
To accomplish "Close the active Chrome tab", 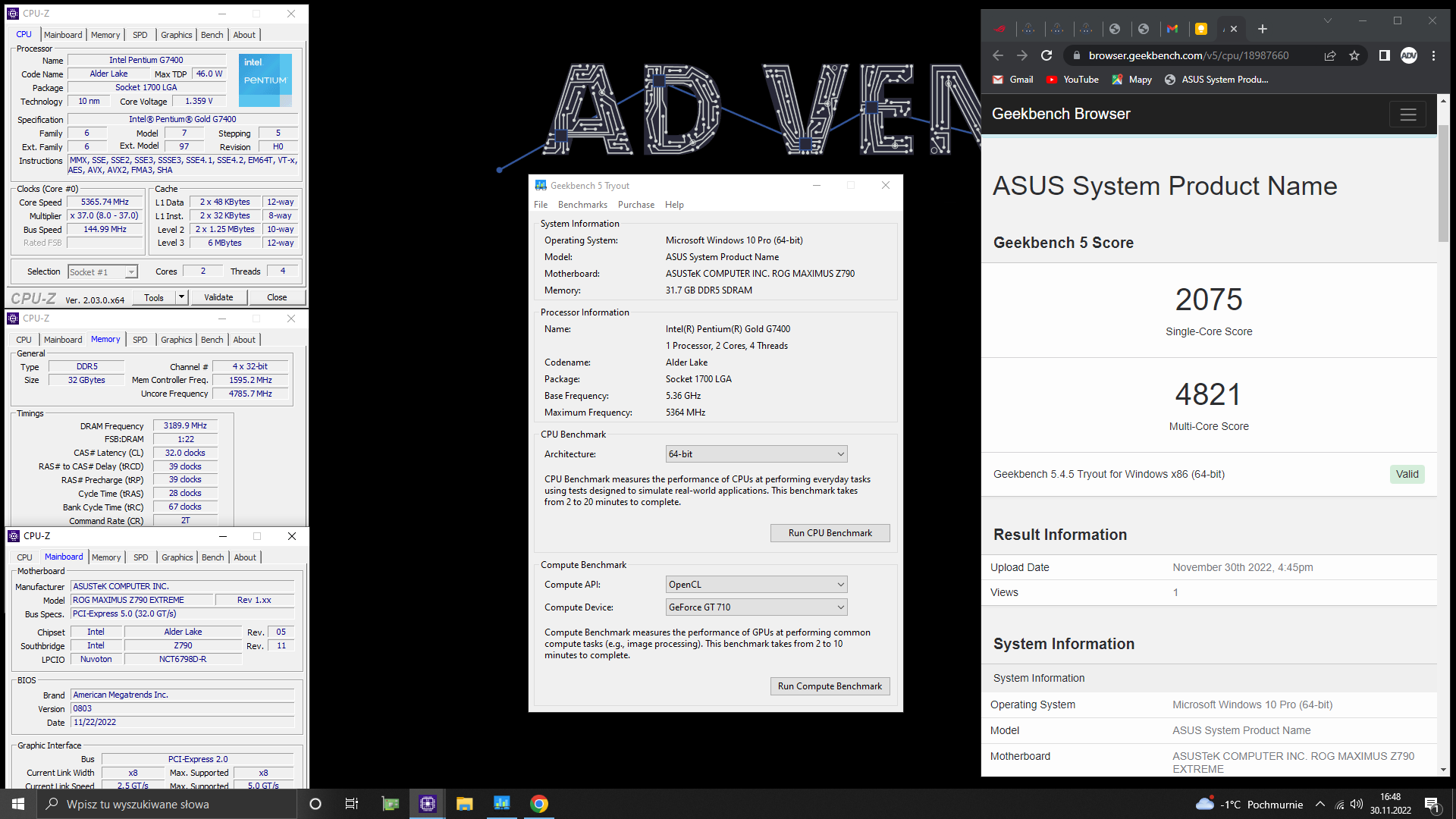I will 1234,29.
